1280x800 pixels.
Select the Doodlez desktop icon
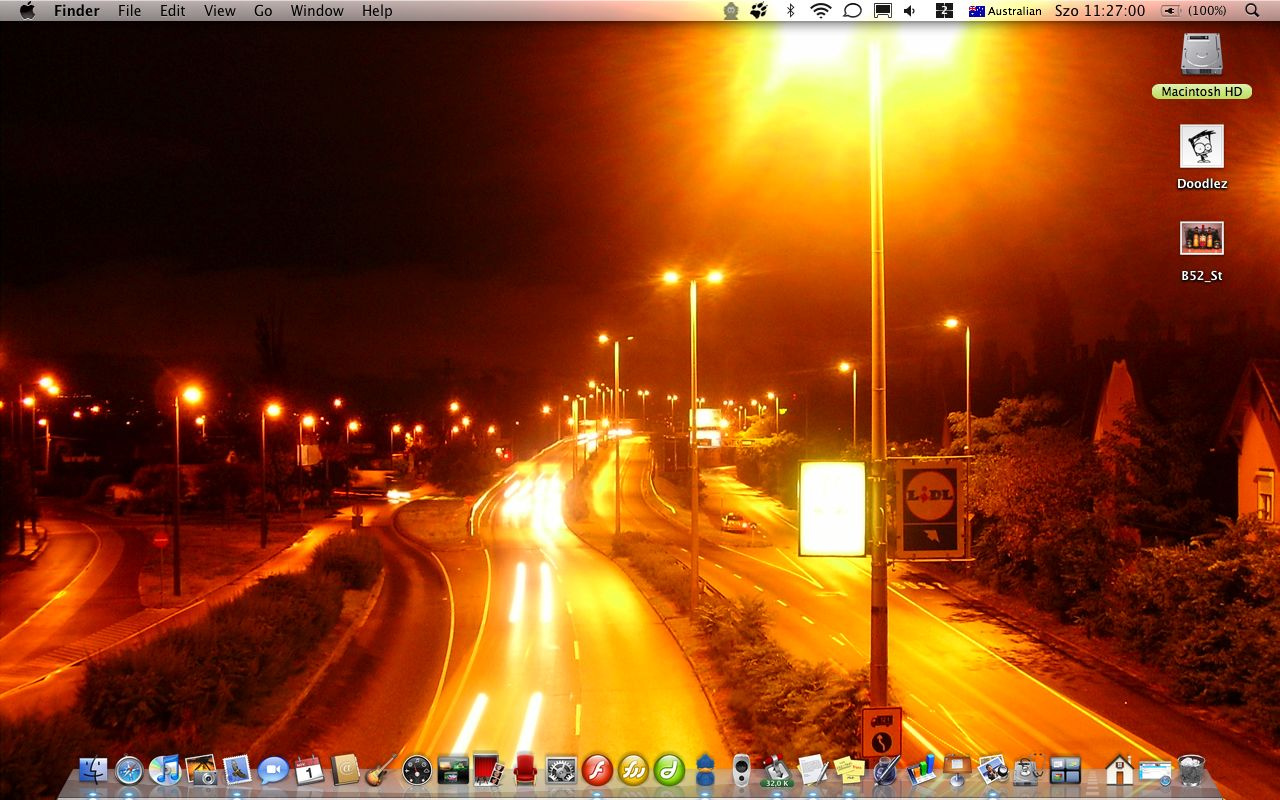coord(1201,146)
